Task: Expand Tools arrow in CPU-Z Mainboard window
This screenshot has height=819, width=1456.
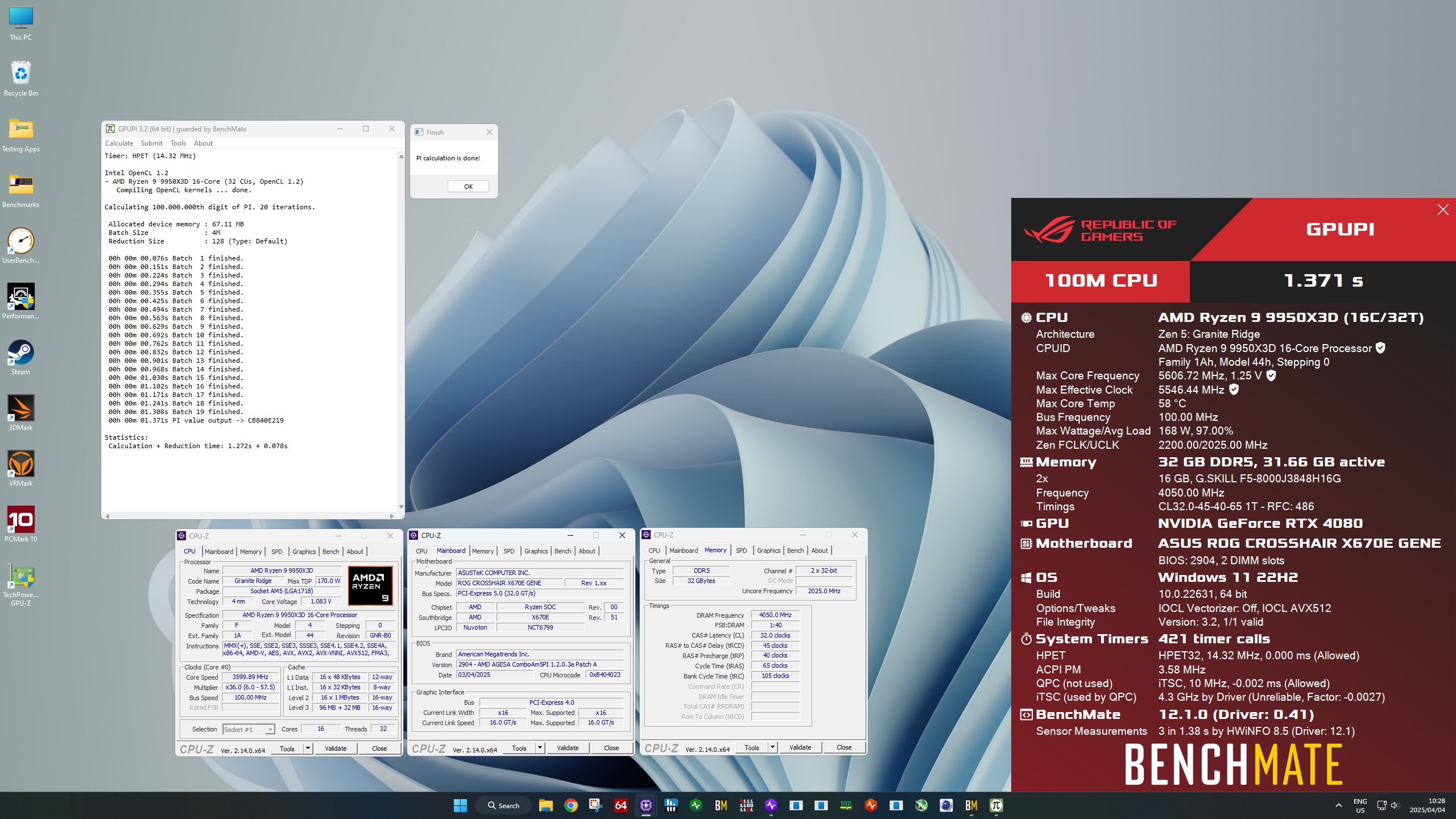Action: (540, 748)
